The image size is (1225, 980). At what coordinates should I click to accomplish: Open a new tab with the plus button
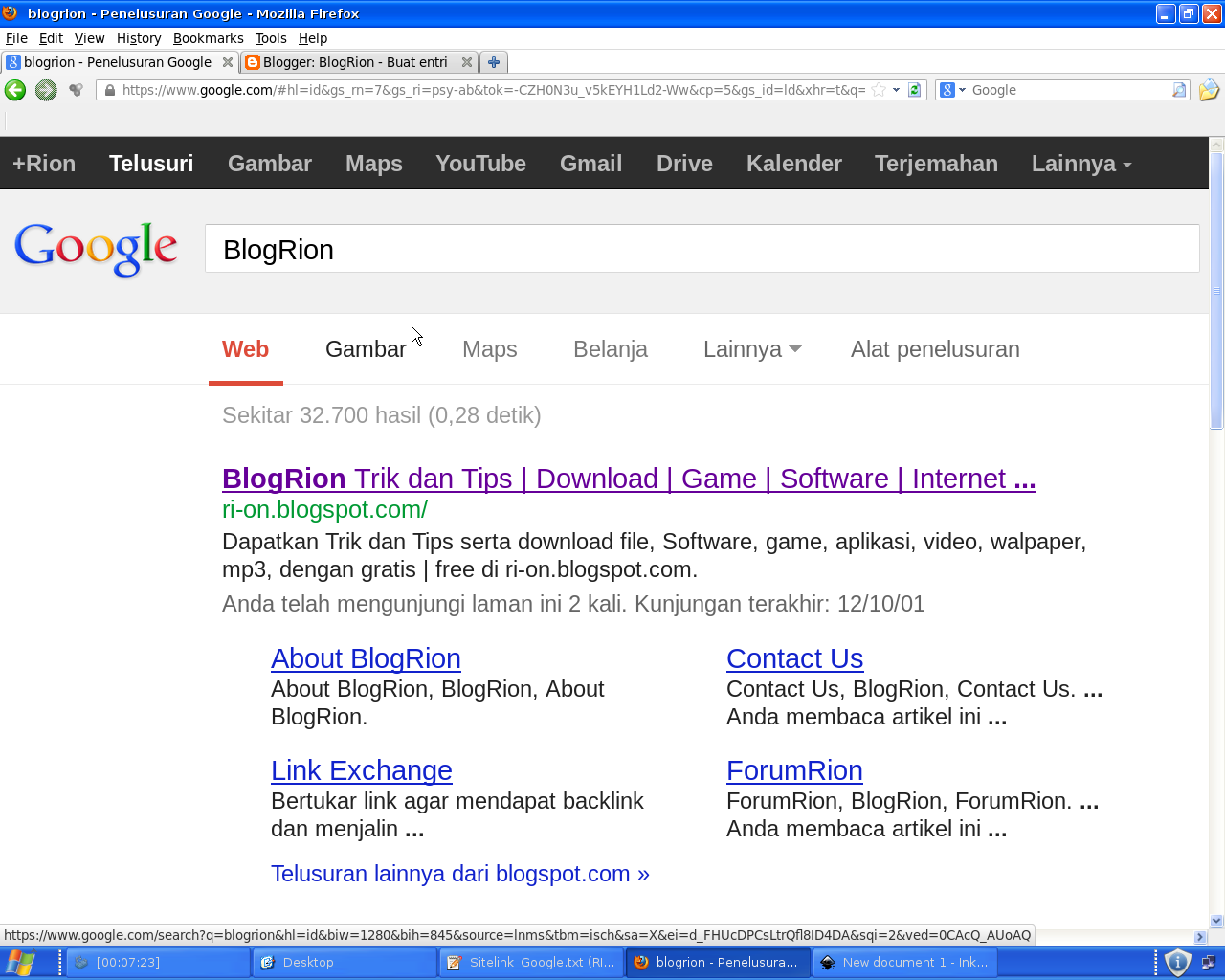click(494, 62)
